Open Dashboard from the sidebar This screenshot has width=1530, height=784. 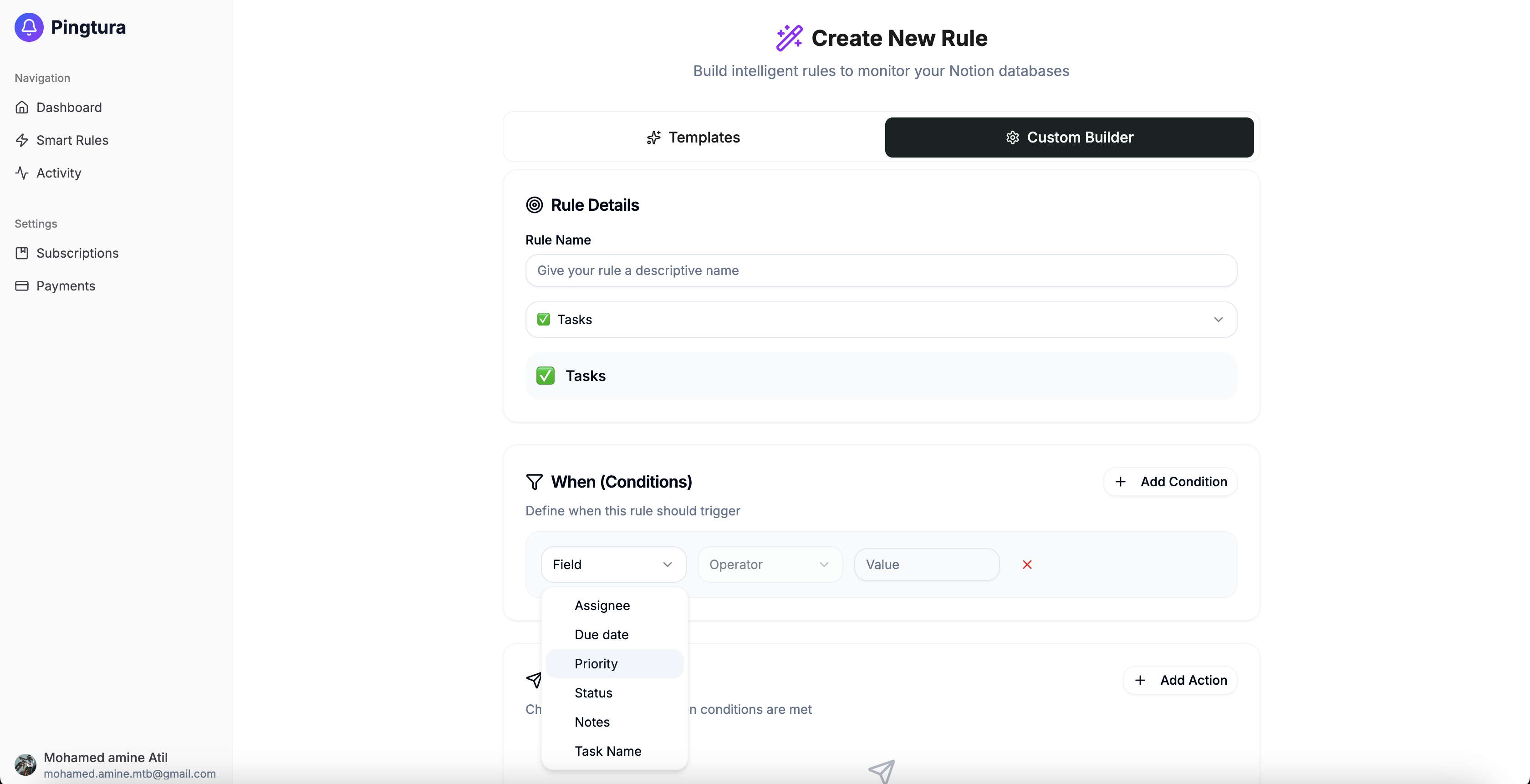point(69,107)
